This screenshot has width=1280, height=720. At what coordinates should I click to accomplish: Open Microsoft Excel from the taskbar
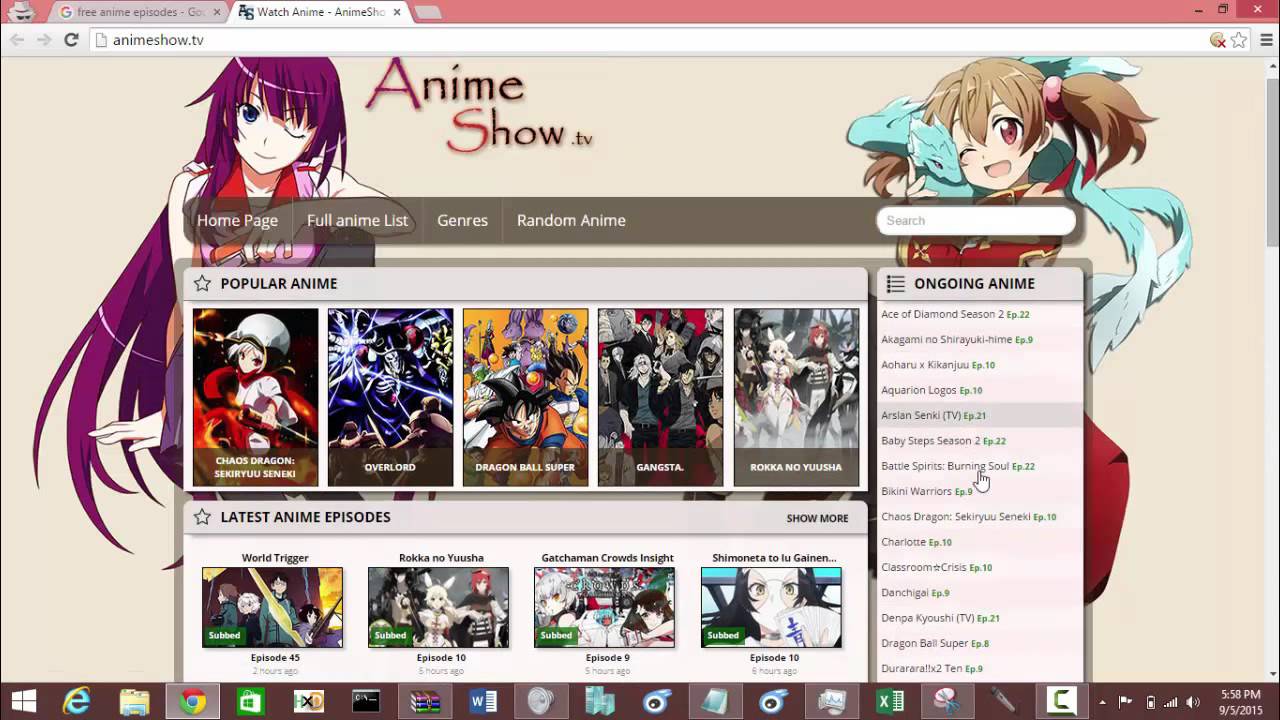coord(889,701)
